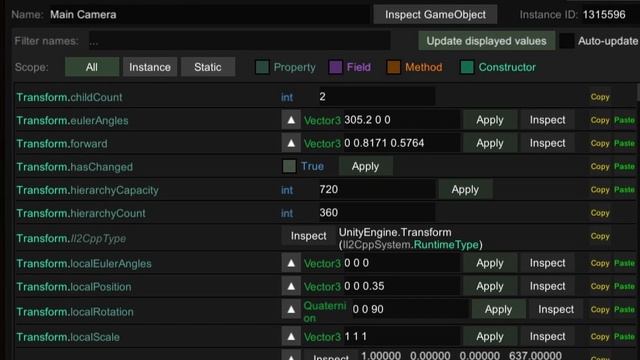Viewport: 640px width, 360px height.
Task: Inspect the Transform.localRotation value
Action: 556,309
